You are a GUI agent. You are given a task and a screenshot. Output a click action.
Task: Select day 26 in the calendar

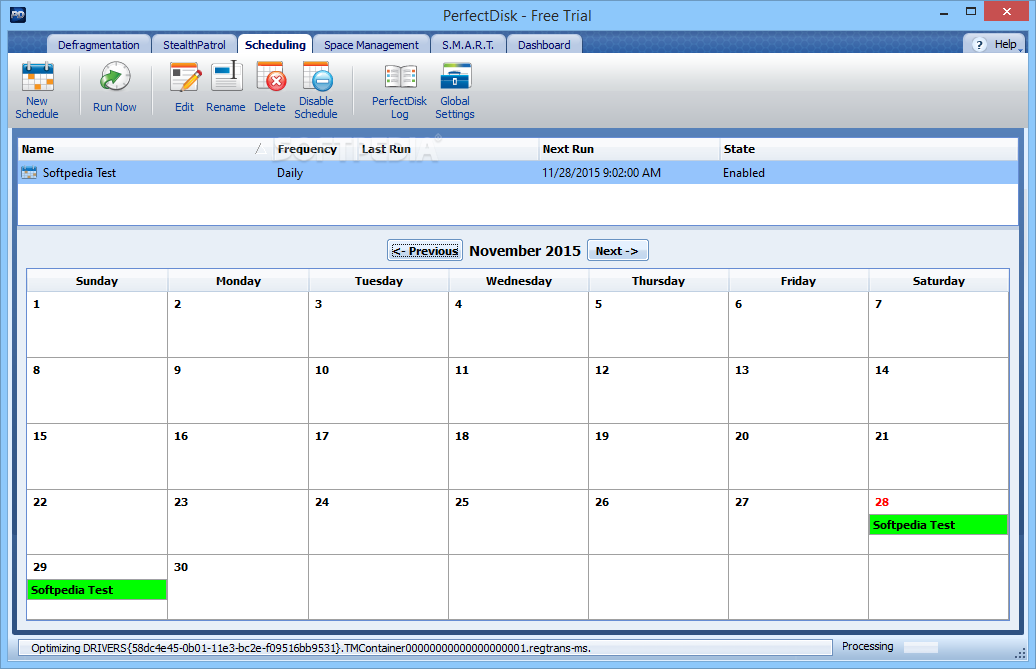click(658, 522)
